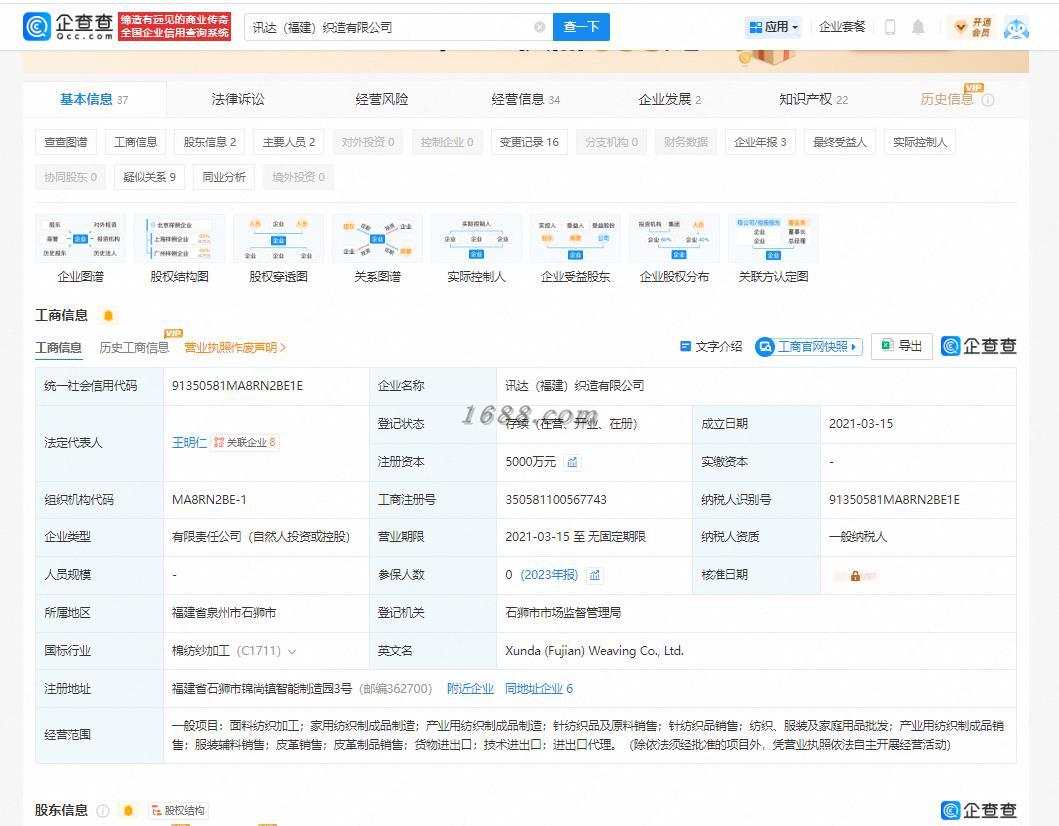The height and width of the screenshot is (826, 1059).
Task: Jump to the upper 工商信息 filter button
Action: pos(135,142)
